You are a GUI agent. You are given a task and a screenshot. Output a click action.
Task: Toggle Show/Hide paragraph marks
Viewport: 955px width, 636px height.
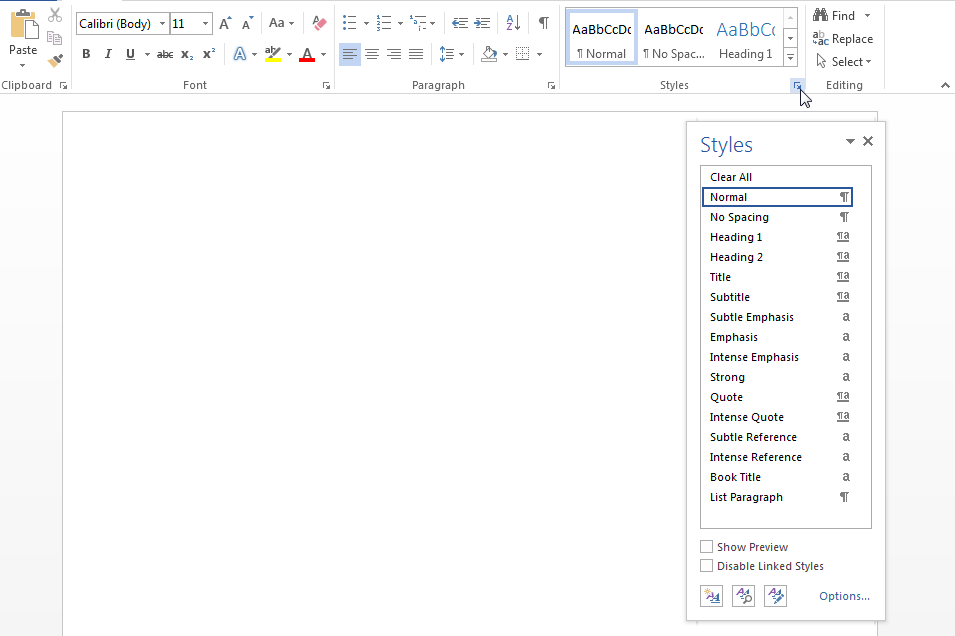click(x=543, y=23)
